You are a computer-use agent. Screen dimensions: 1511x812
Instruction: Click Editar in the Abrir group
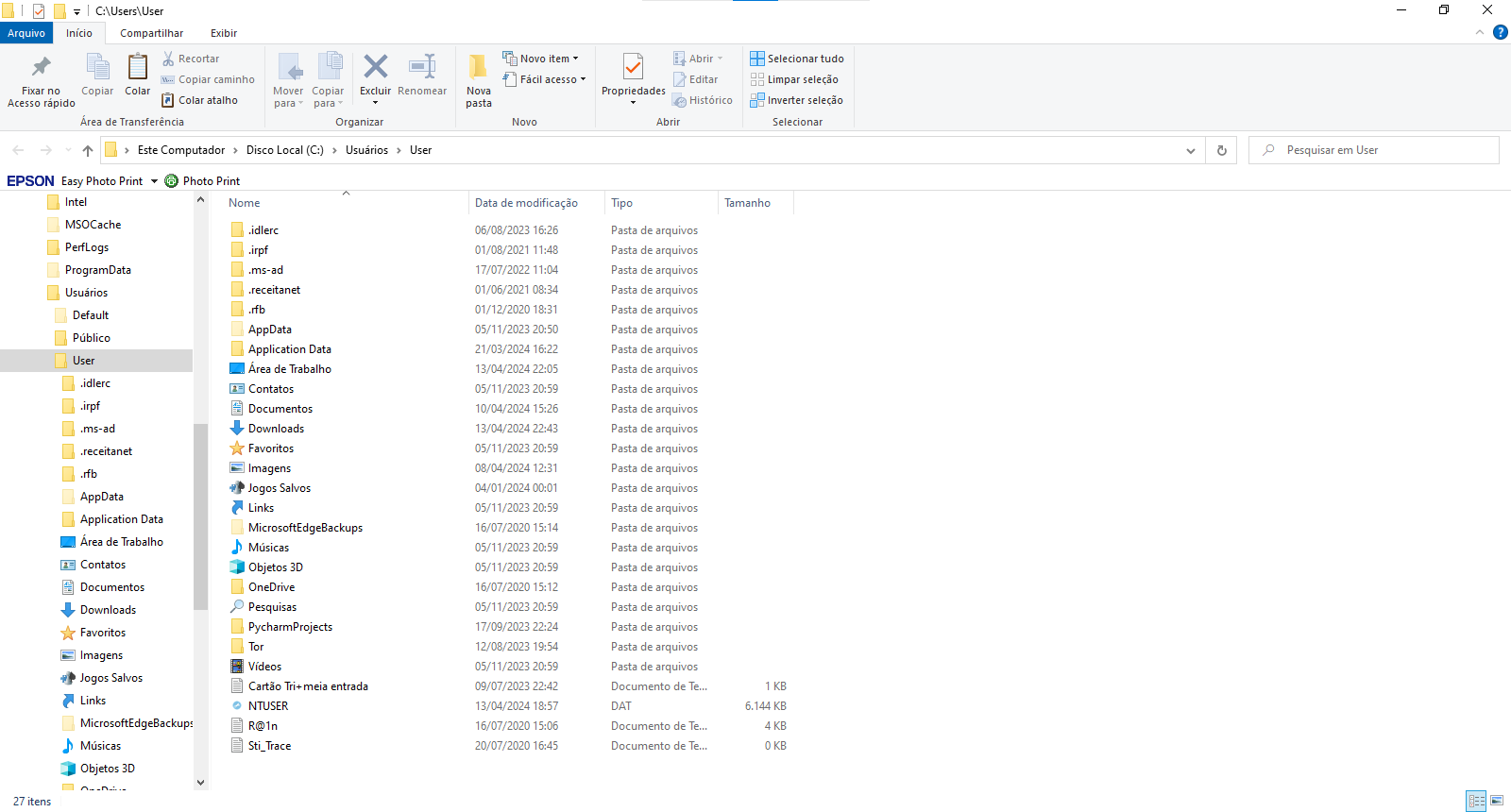[x=695, y=79]
